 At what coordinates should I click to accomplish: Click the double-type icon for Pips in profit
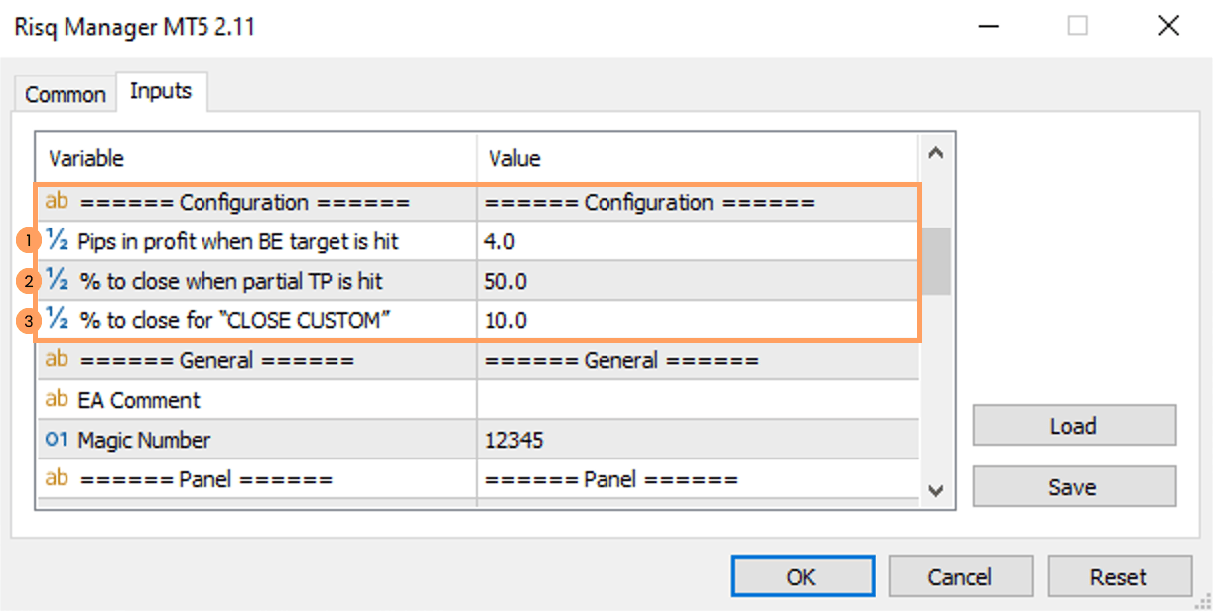click(x=57, y=241)
